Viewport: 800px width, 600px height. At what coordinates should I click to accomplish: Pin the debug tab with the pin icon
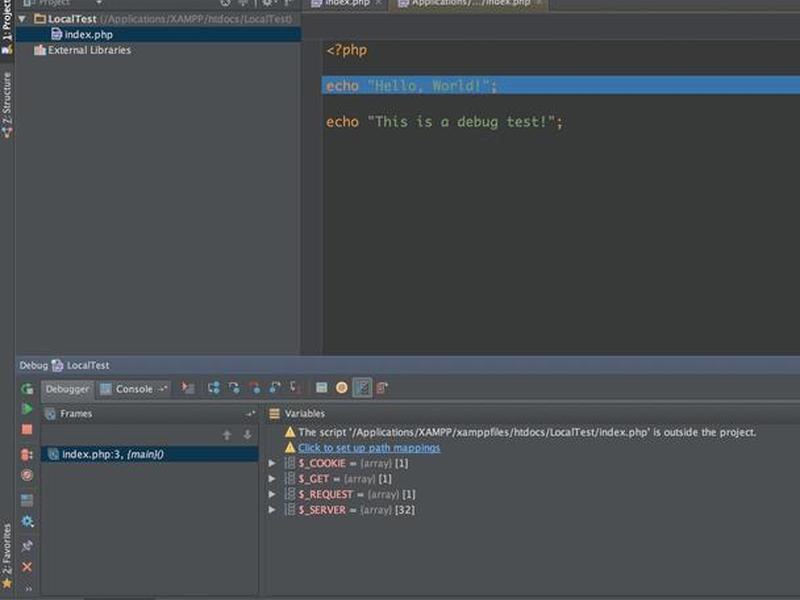click(x=27, y=546)
